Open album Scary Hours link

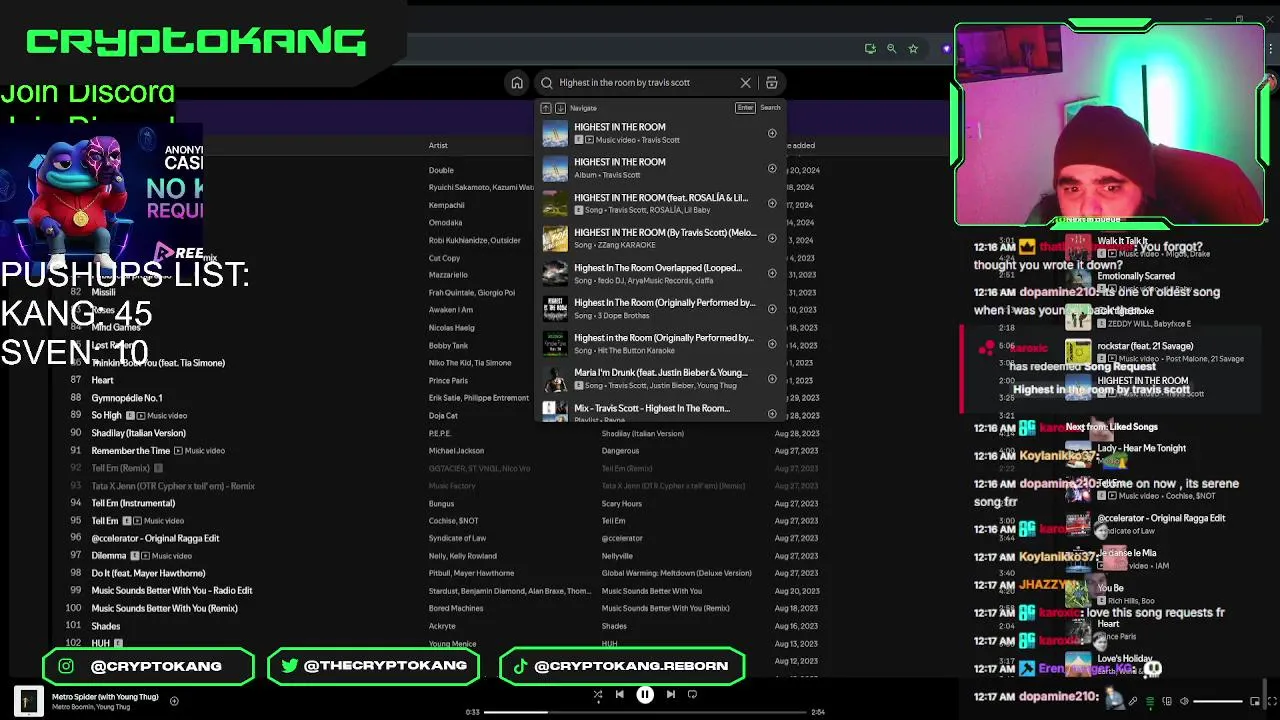pyautogui.click(x=622, y=503)
